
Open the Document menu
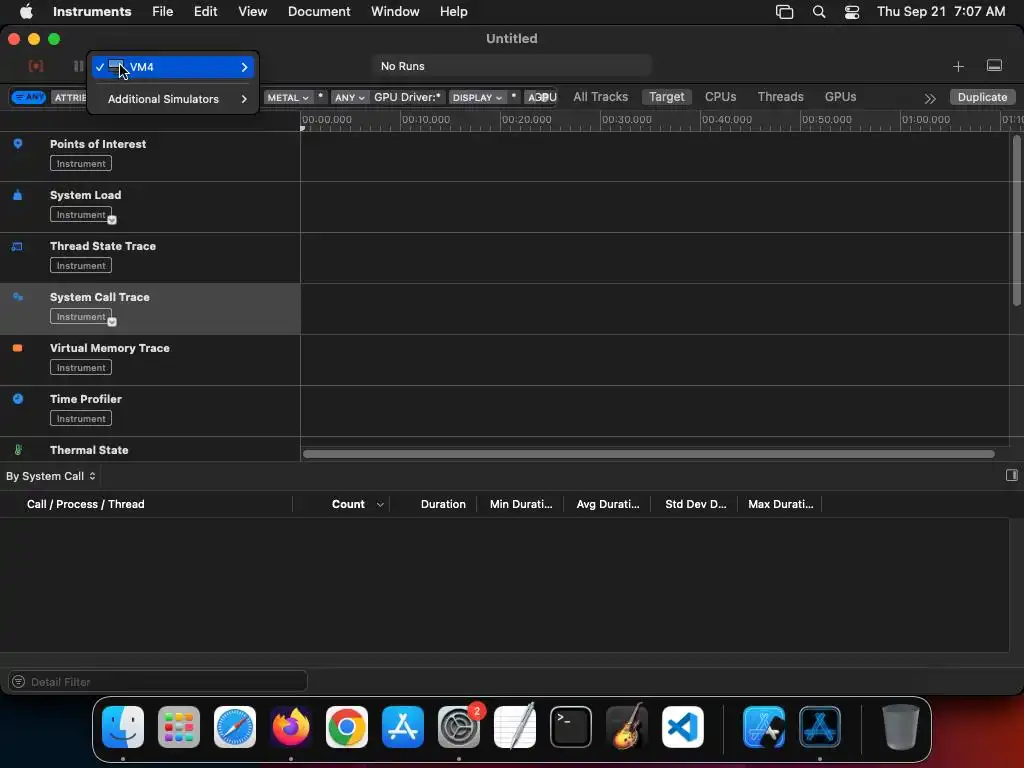coord(319,12)
